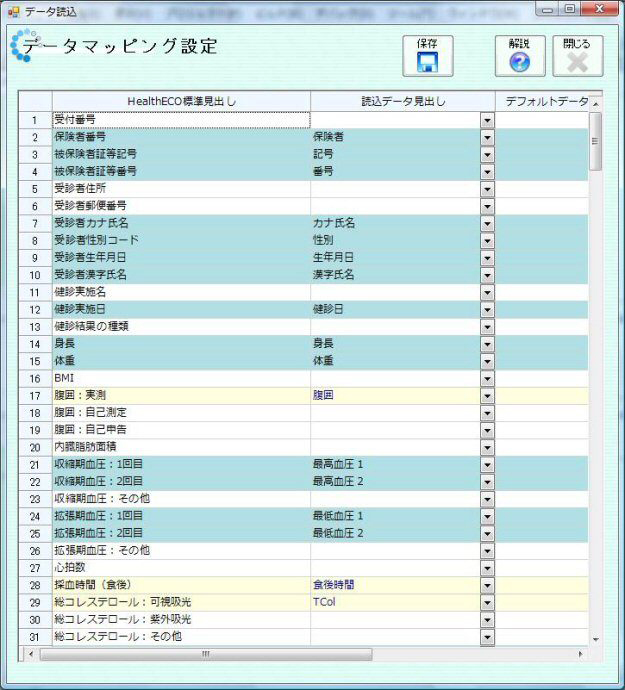The height and width of the screenshot is (690, 625).
Task: Select the mapped value 最高血圧 1
Action: tap(338, 464)
